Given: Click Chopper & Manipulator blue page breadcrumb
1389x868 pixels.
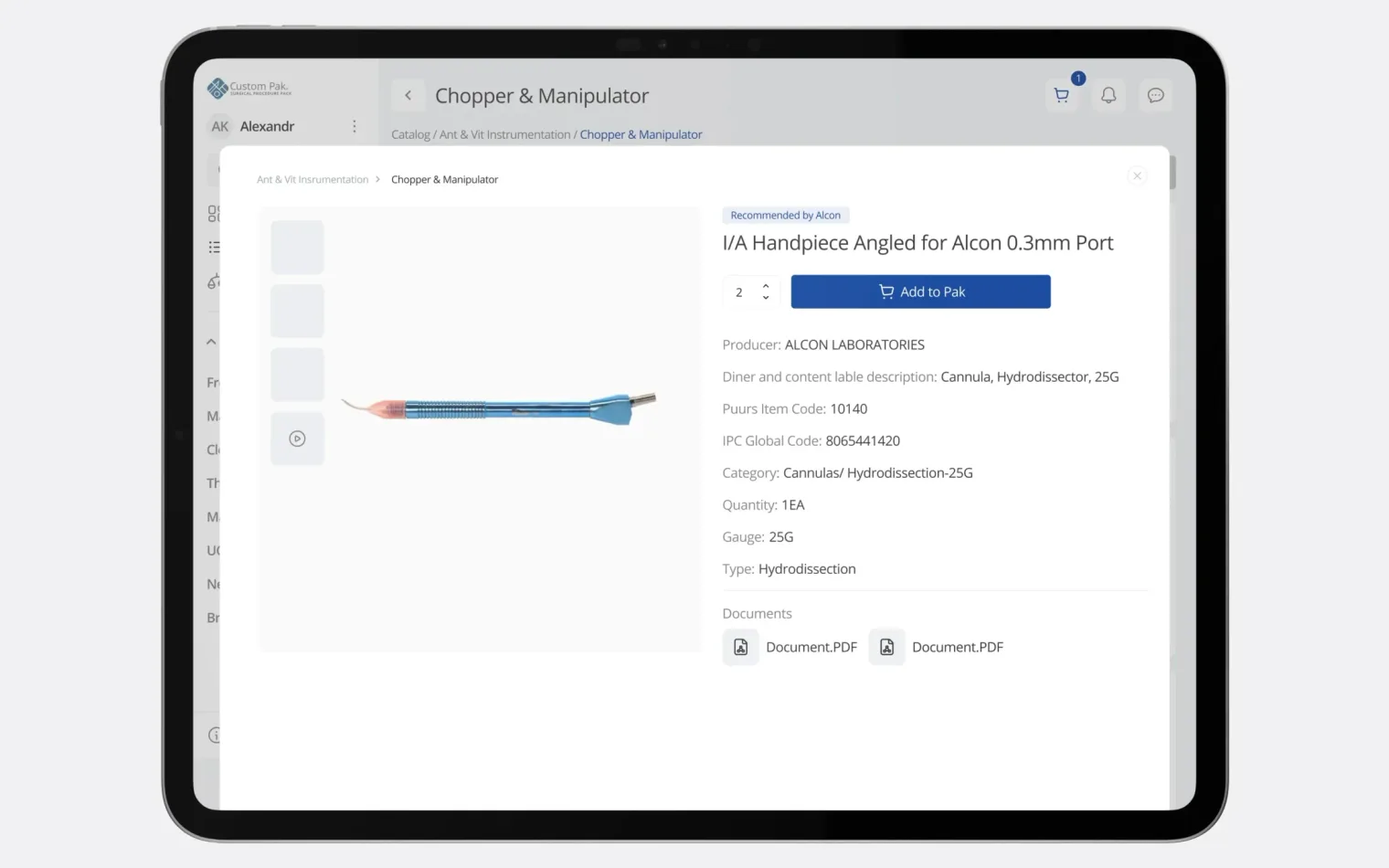Looking at the screenshot, I should [641, 134].
